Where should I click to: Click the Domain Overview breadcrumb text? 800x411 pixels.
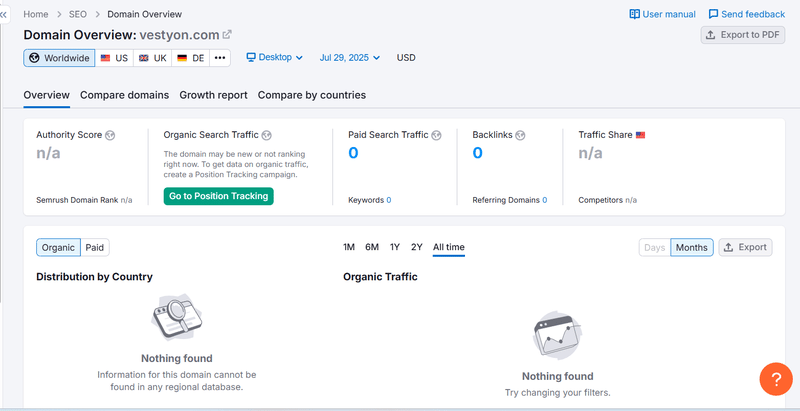(144, 14)
